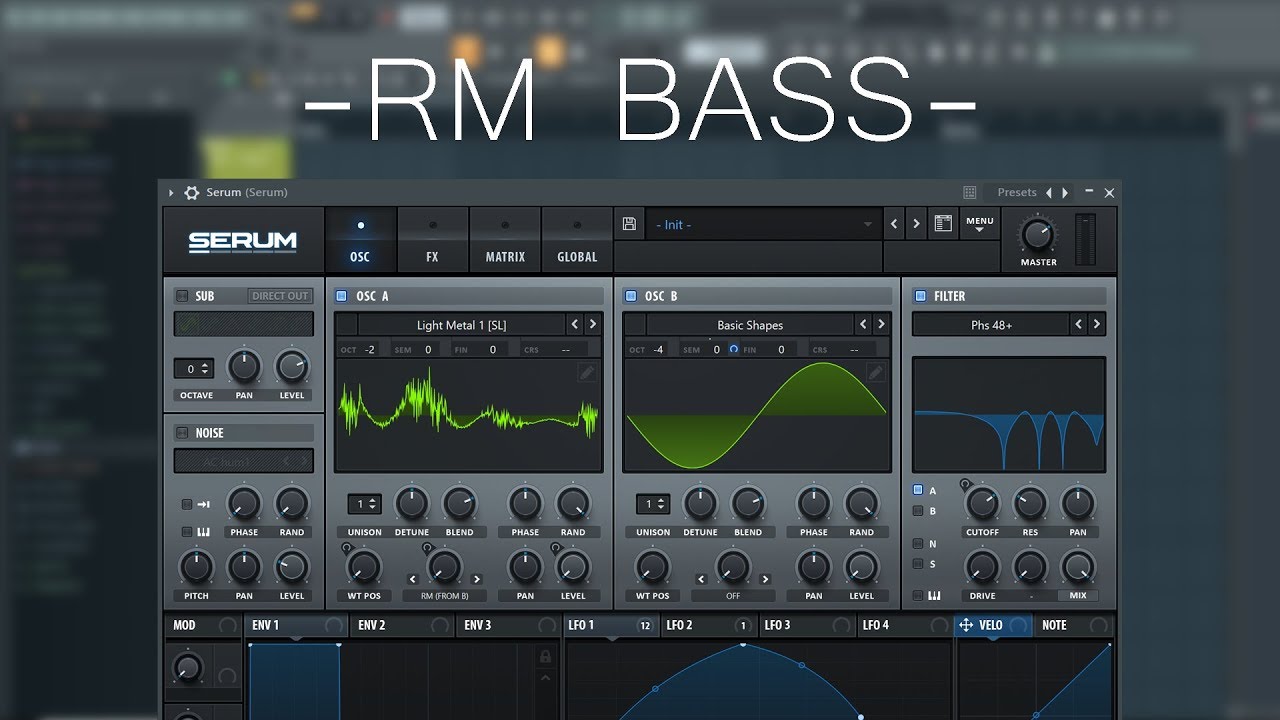Switch to the MATRIX tab
This screenshot has width=1280, height=720.
505,241
